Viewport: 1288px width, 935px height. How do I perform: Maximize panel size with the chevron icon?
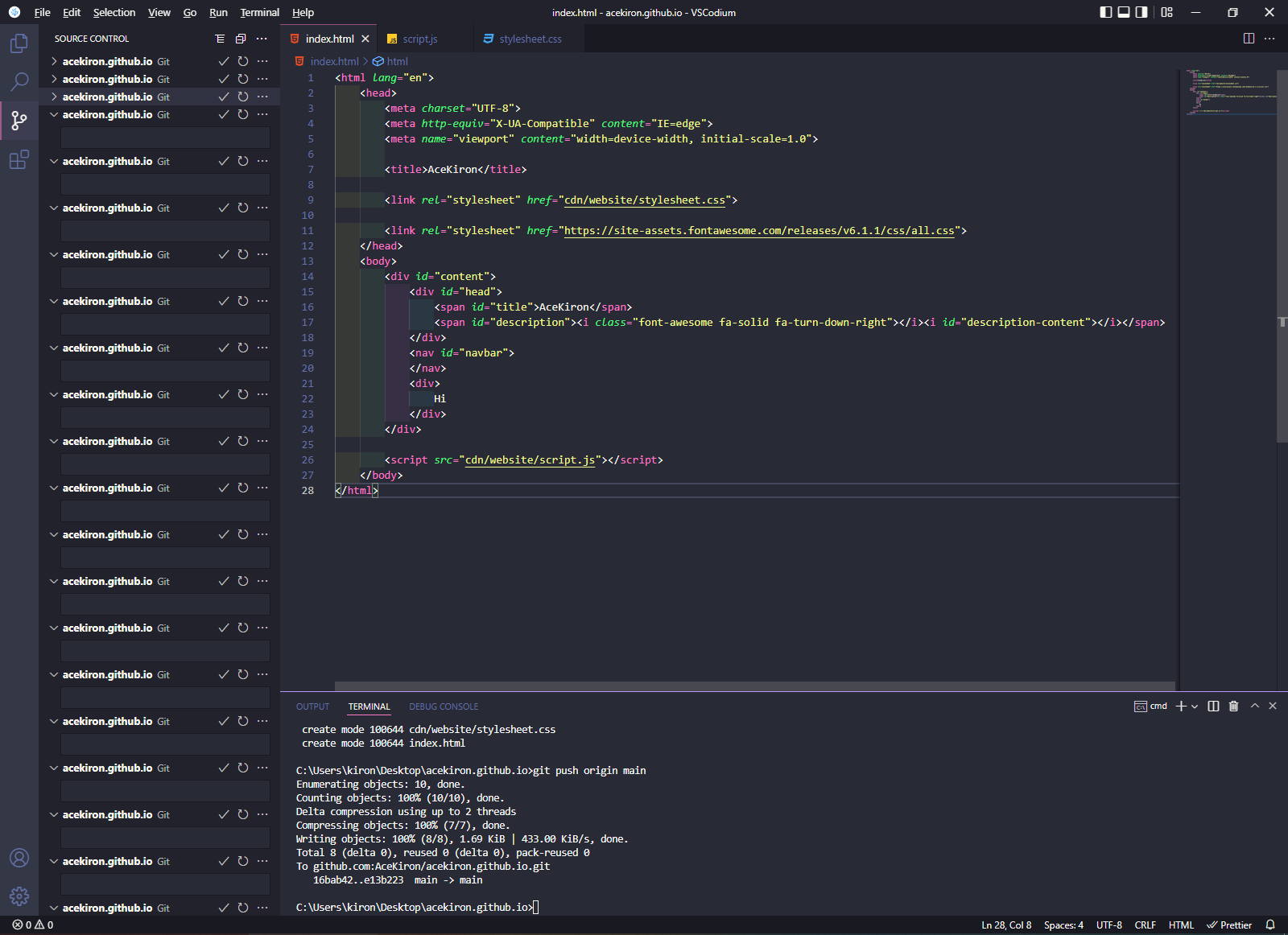tap(1253, 706)
